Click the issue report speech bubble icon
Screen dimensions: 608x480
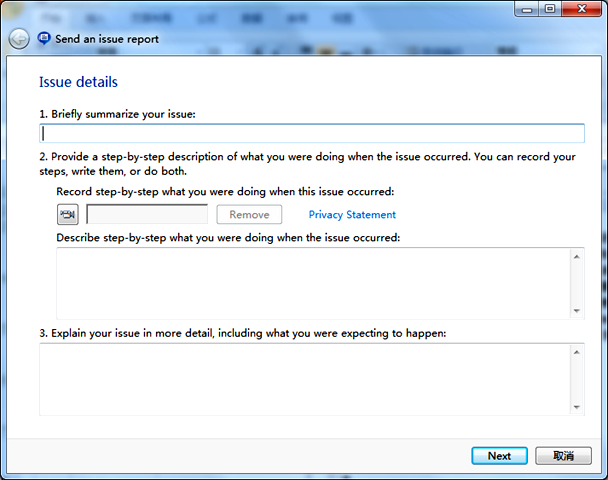[x=44, y=38]
